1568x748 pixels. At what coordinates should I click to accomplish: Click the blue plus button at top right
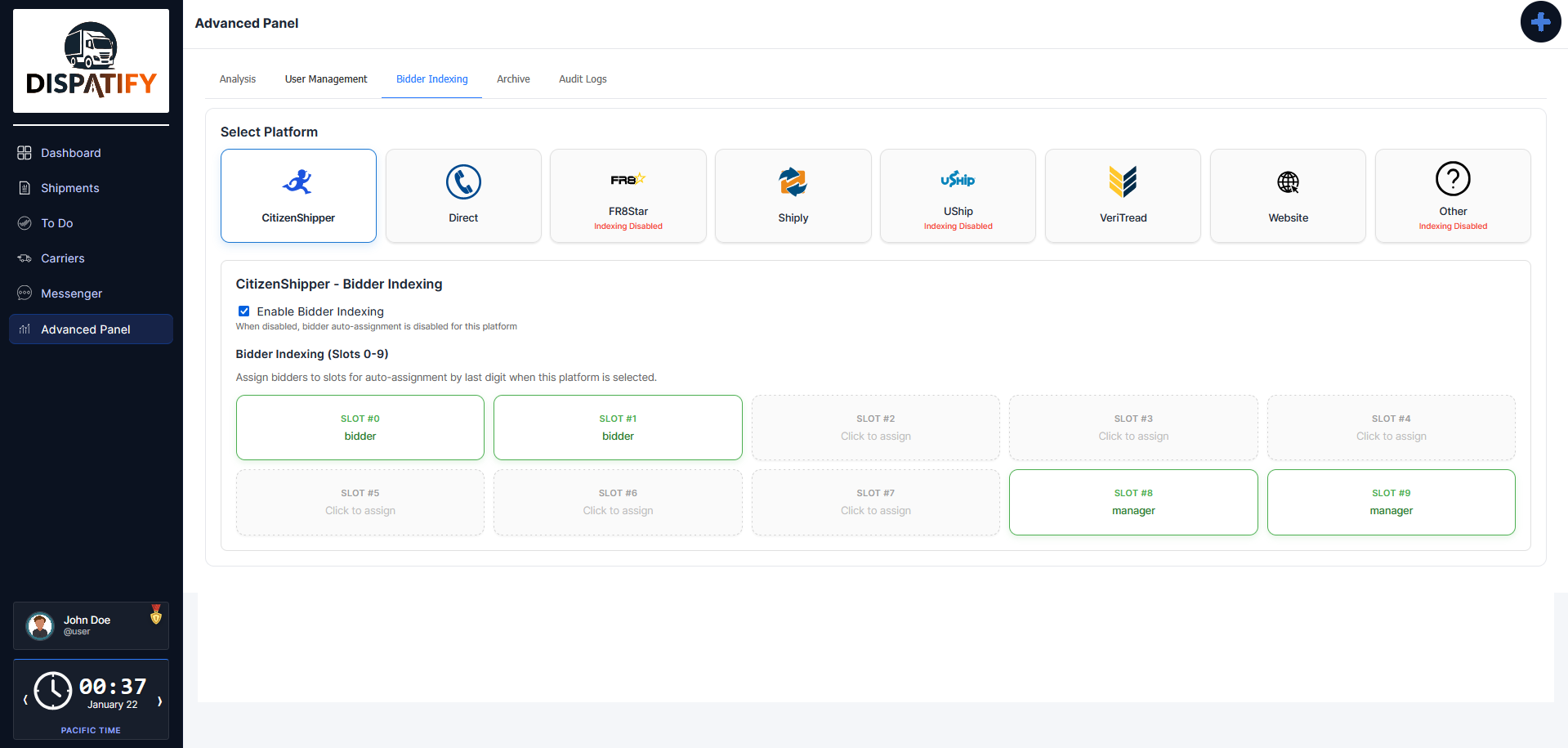(1540, 22)
